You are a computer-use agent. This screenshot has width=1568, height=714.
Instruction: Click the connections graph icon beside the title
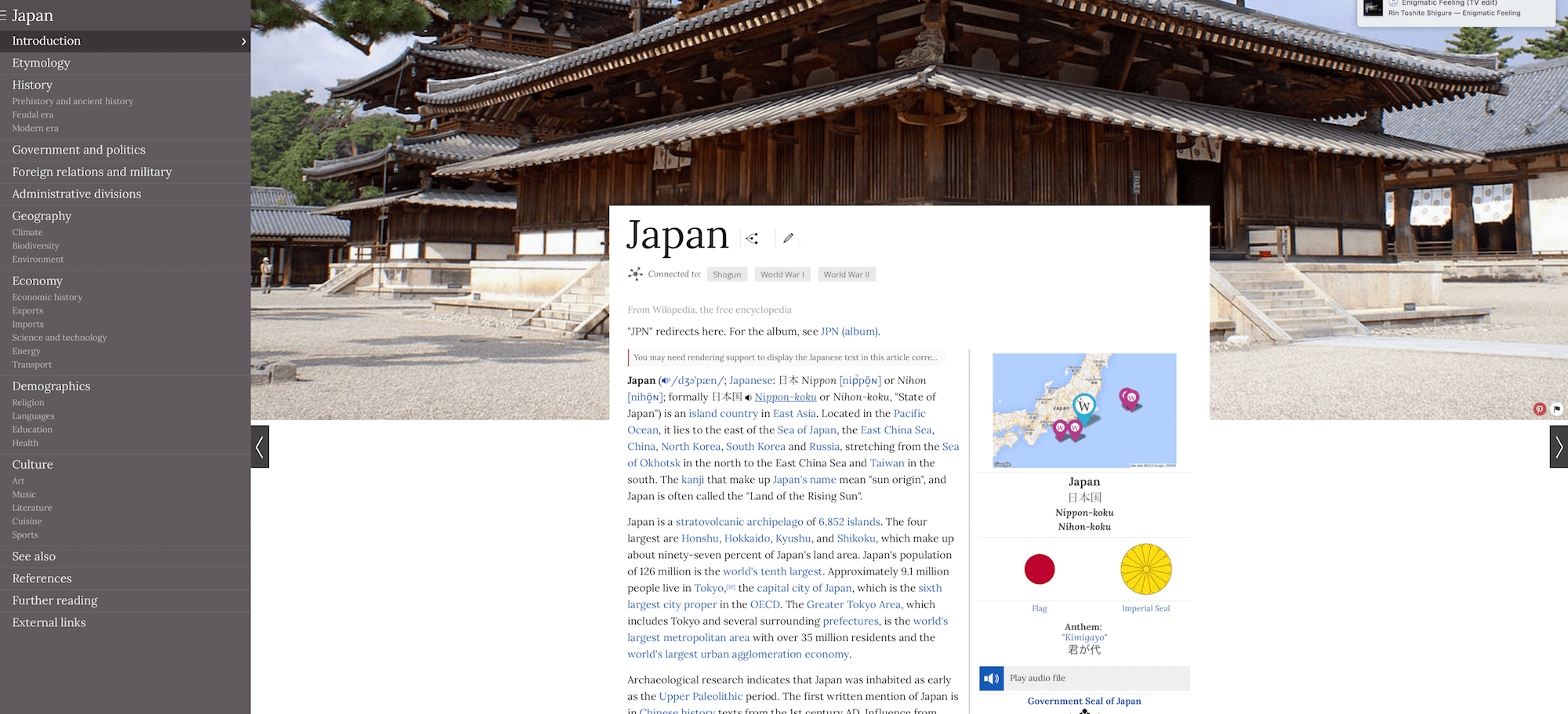(x=752, y=237)
